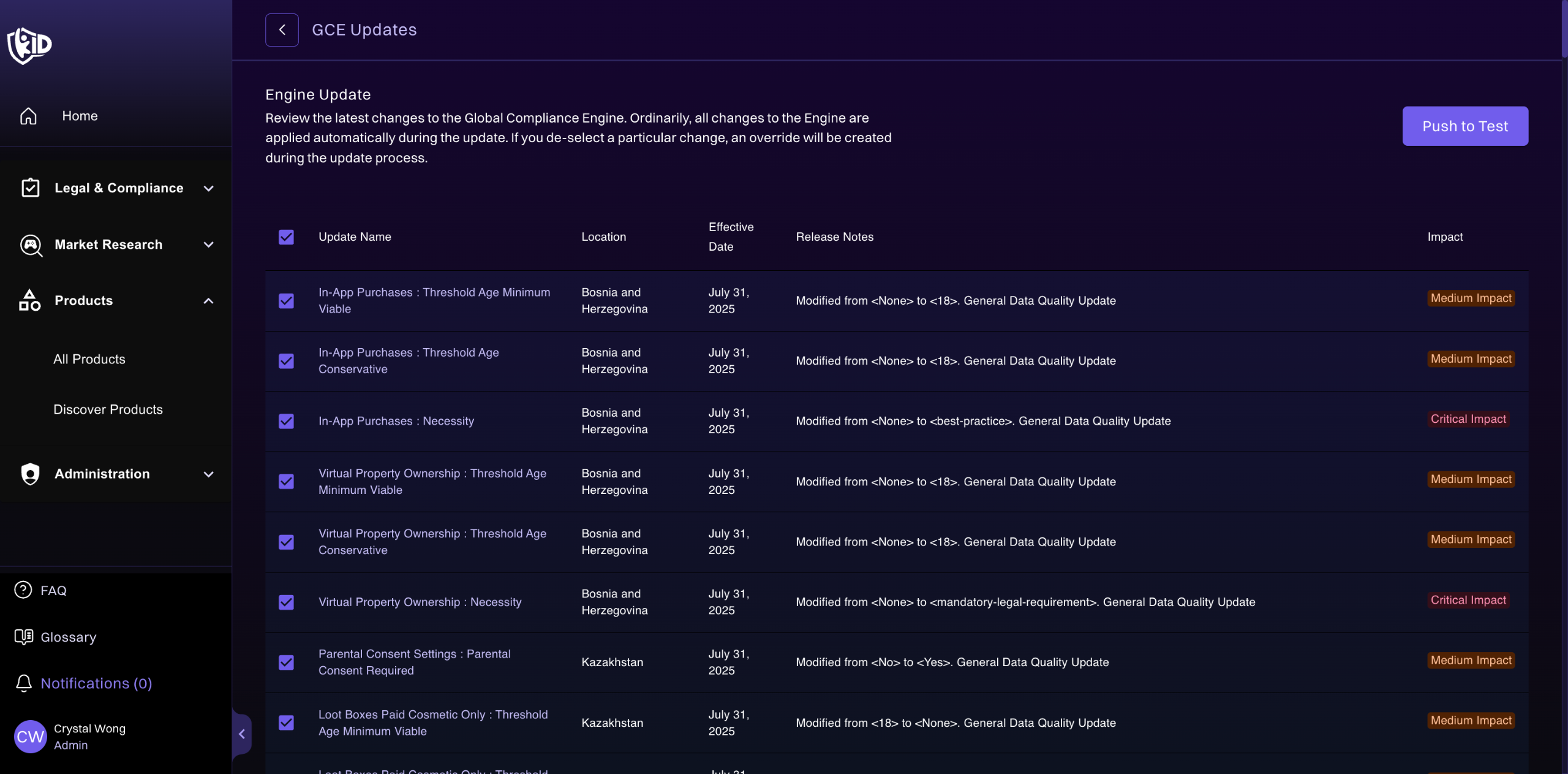Click the back arrow next to GCE Updates
Screen dimensions: 1568x774
pyautogui.click(x=282, y=29)
